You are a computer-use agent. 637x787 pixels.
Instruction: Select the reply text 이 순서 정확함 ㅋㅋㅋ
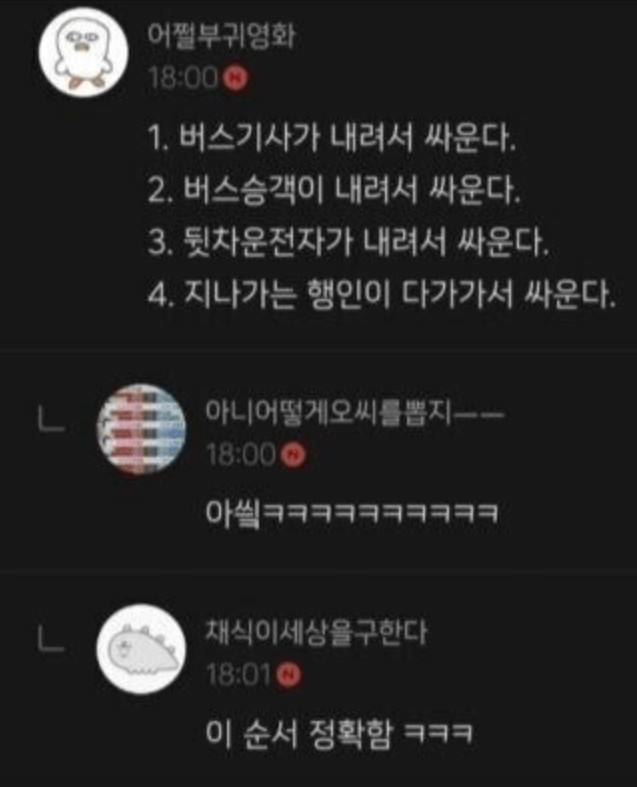point(339,734)
